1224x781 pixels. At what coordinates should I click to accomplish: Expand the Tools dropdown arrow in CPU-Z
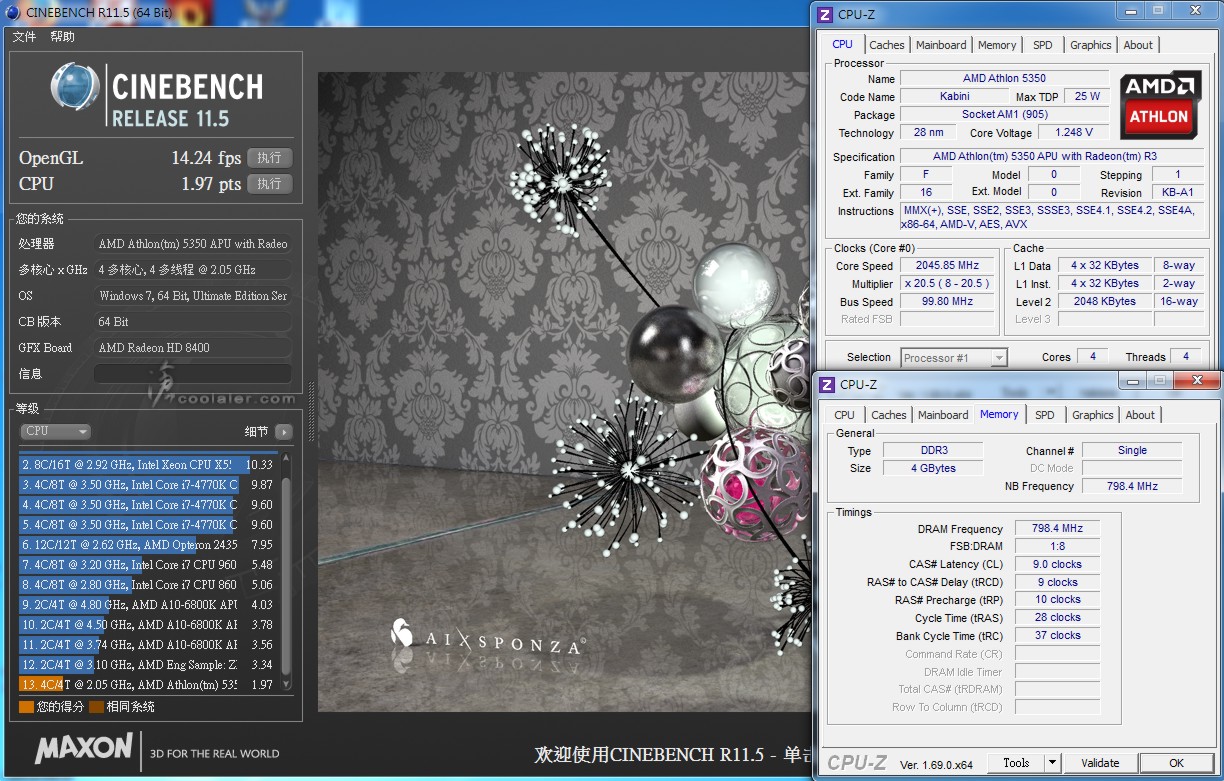[x=1051, y=763]
